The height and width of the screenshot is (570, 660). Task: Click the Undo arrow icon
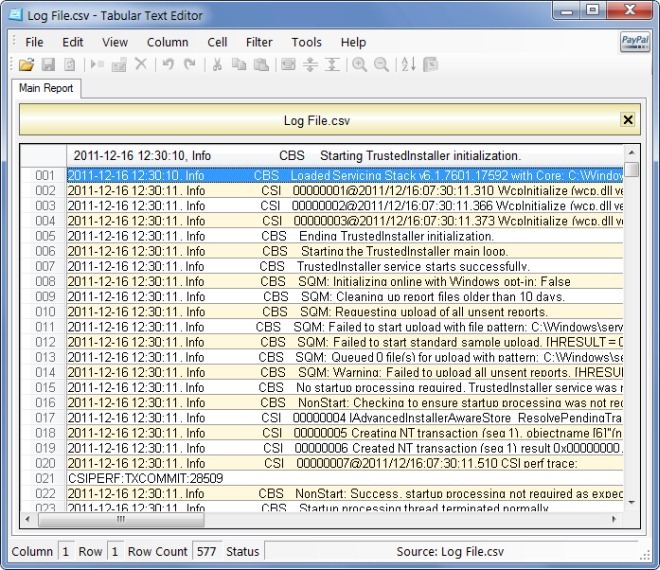168,64
